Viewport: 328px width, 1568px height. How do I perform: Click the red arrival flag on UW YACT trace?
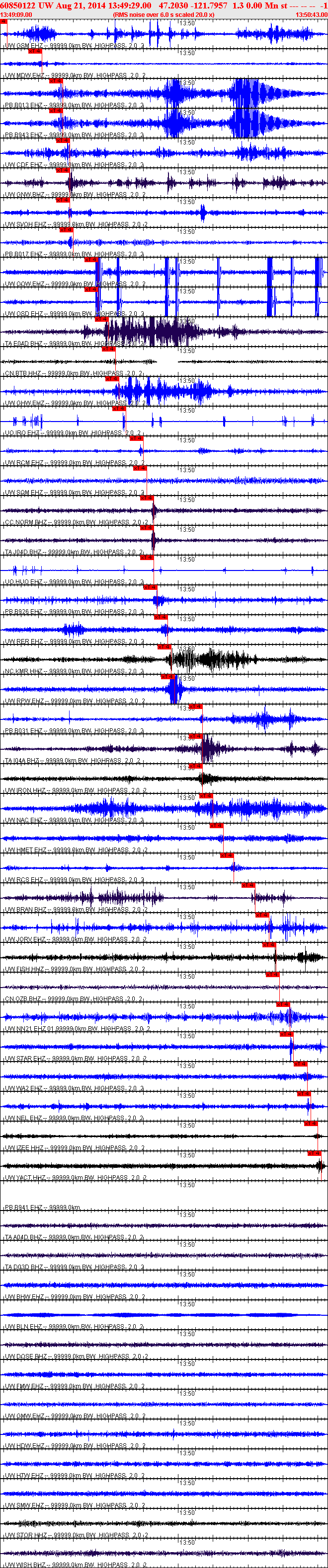[x=314, y=1153]
